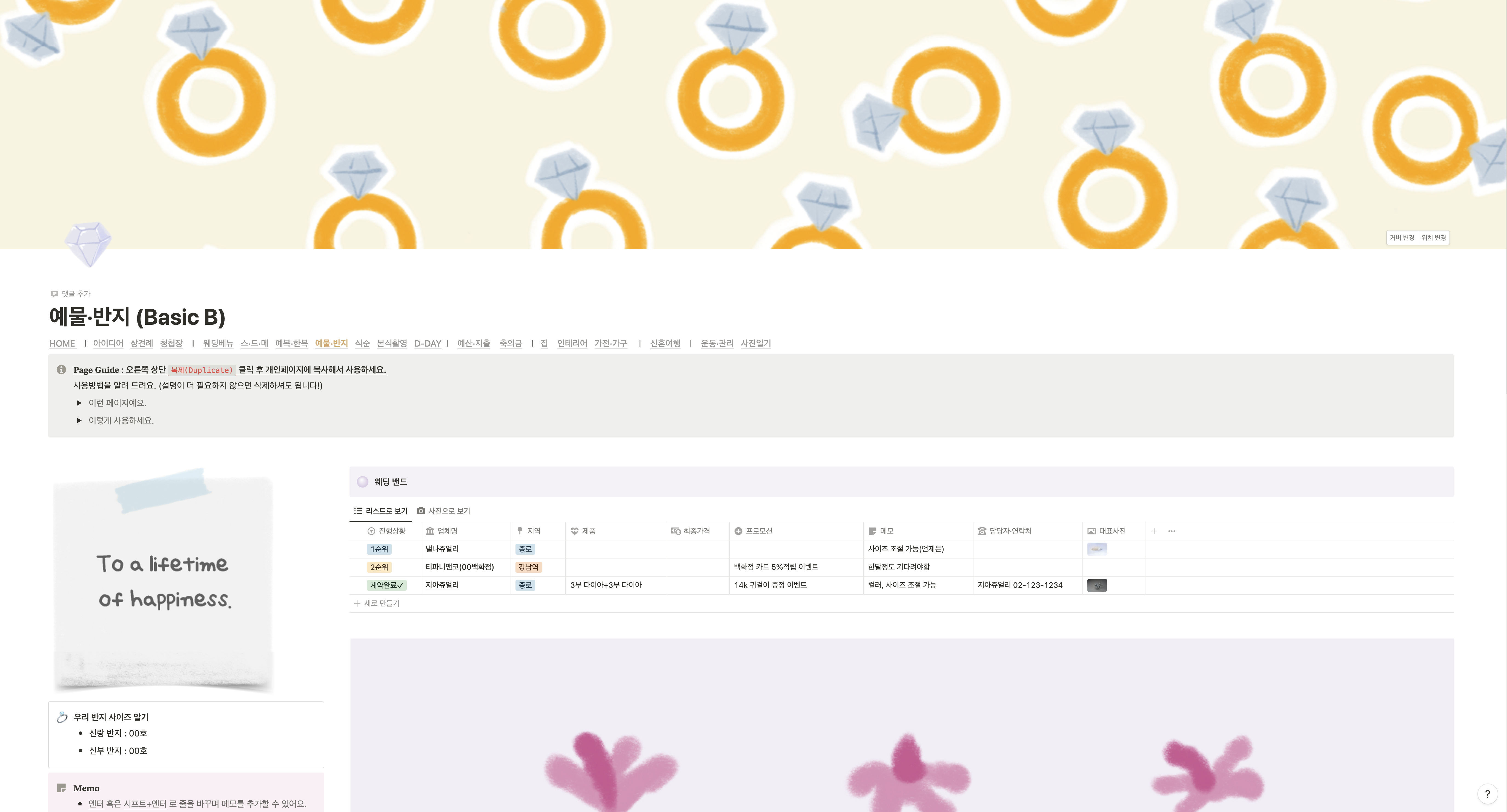
Task: Open the 강남역 region tag
Action: 529,568
